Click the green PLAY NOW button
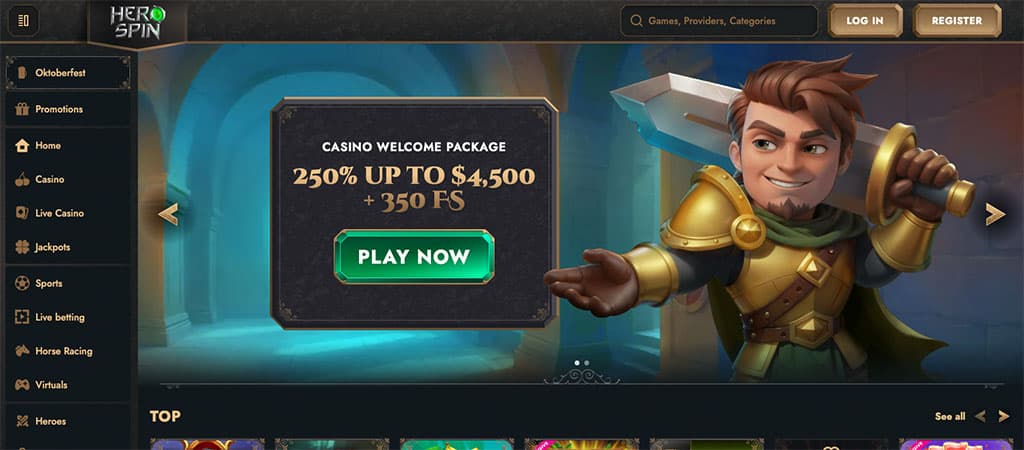1024x450 pixels. click(x=414, y=257)
